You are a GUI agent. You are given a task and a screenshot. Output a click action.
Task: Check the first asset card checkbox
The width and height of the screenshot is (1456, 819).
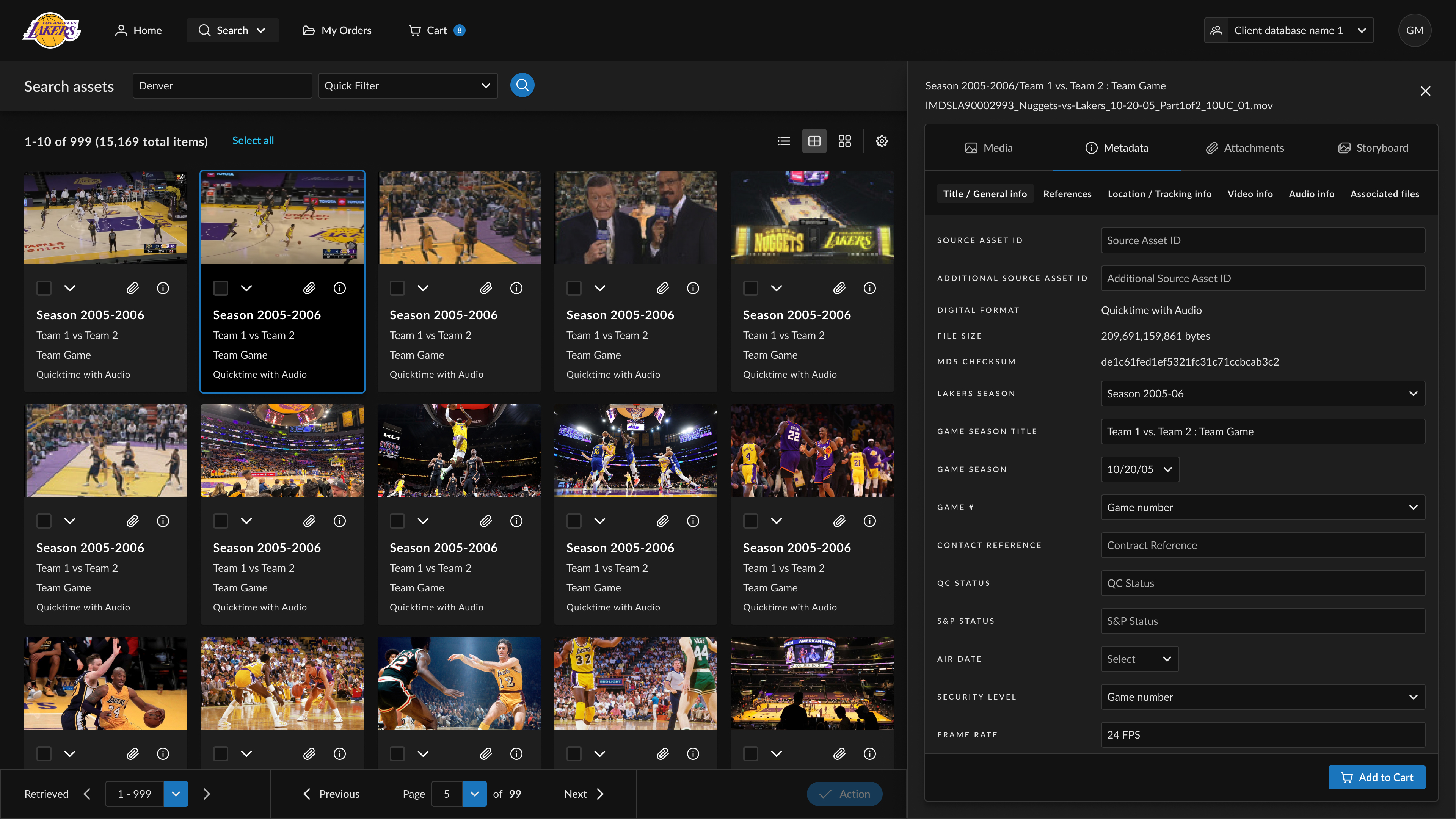tap(44, 288)
